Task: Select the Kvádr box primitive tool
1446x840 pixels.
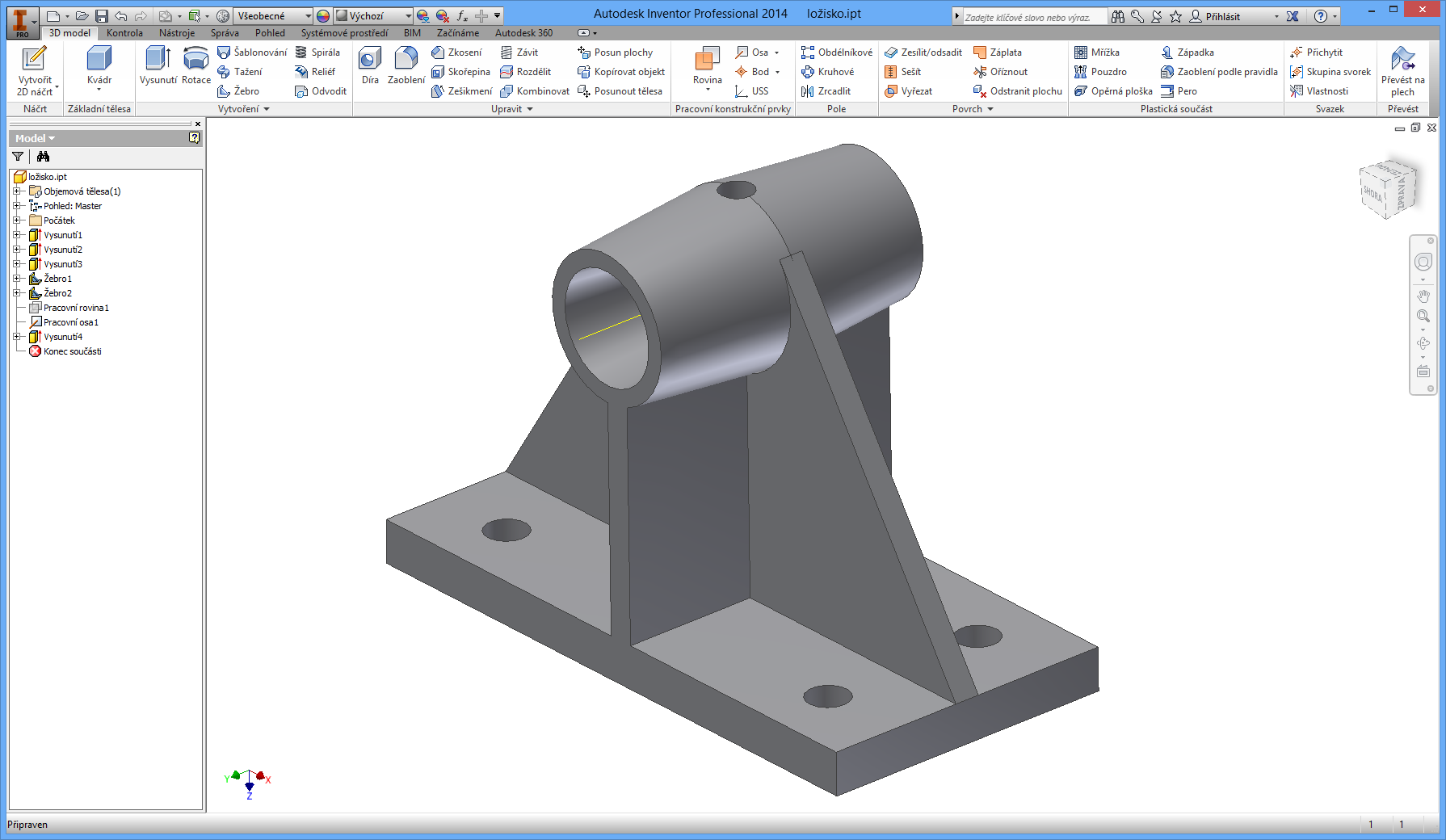Action: pyautogui.click(x=99, y=67)
